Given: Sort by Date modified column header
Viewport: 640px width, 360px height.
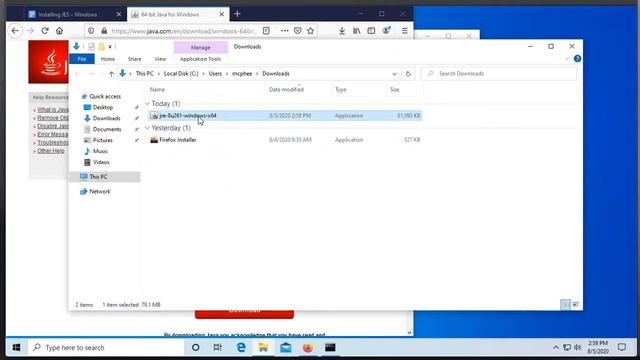Looking at the screenshot, I should (286, 90).
